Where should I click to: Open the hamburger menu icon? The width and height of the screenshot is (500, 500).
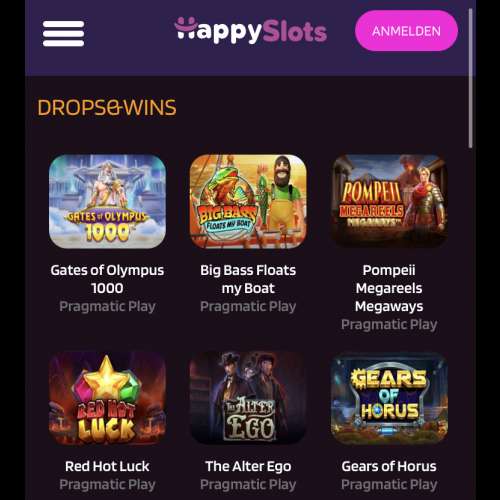(x=63, y=33)
